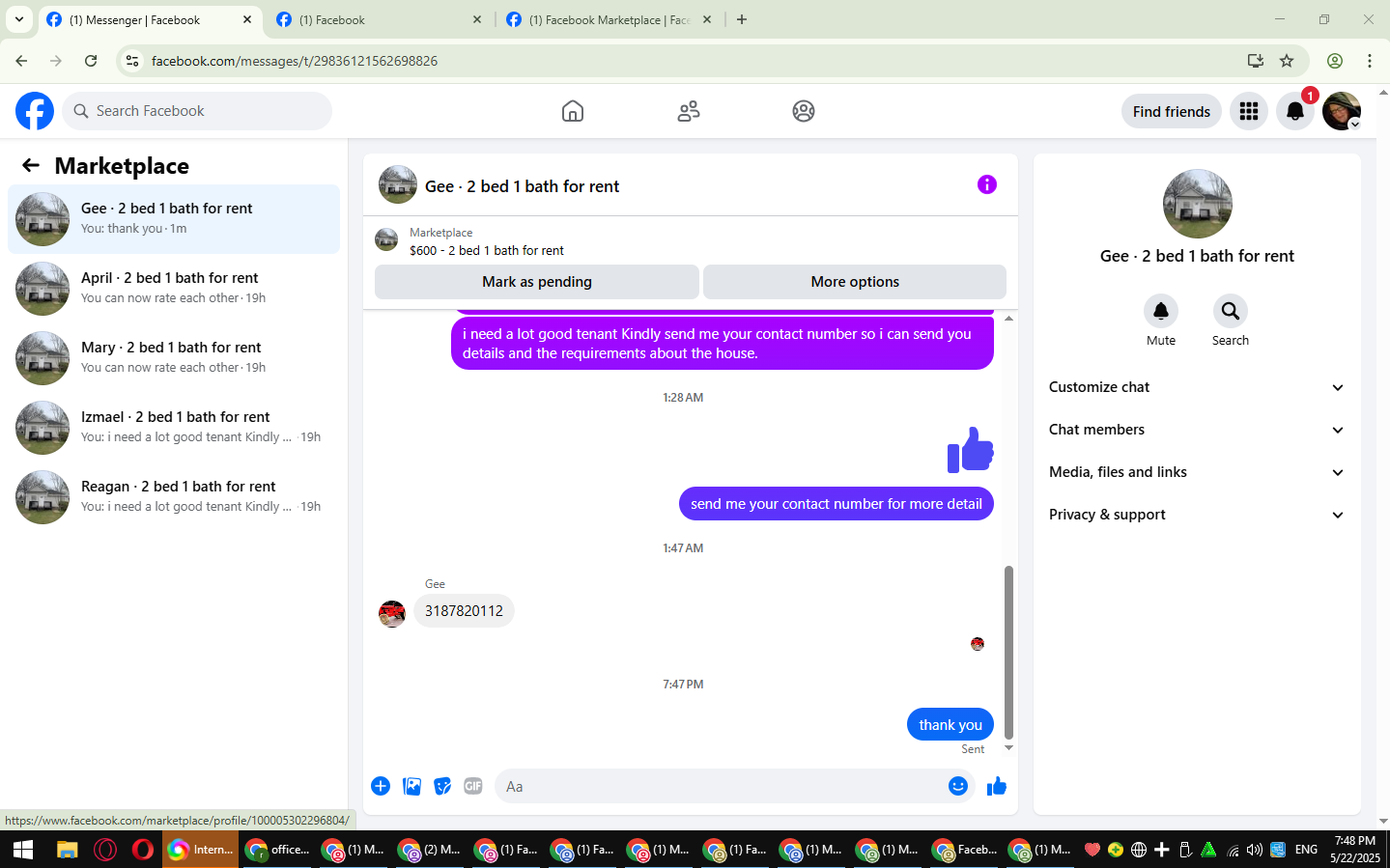Expand the Privacy & support section

[x=1197, y=515]
